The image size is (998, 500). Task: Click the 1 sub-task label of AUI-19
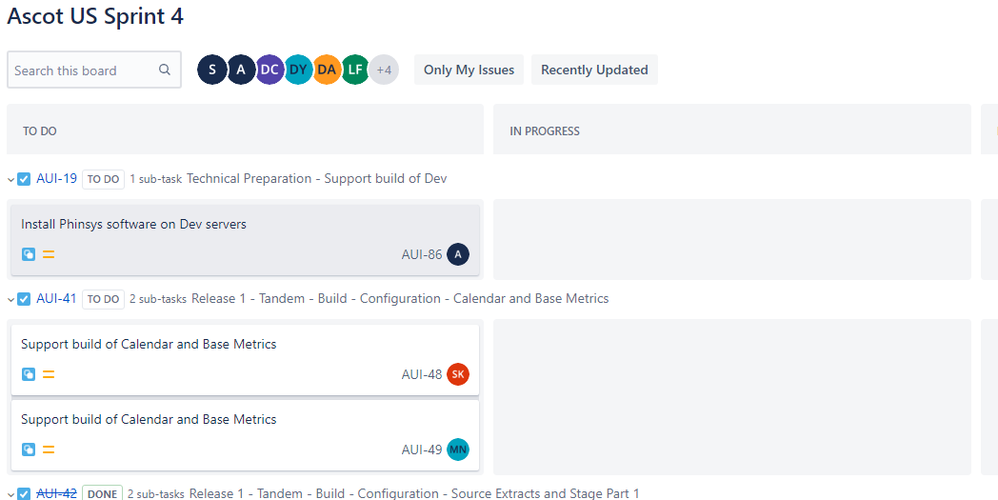pyautogui.click(x=156, y=179)
